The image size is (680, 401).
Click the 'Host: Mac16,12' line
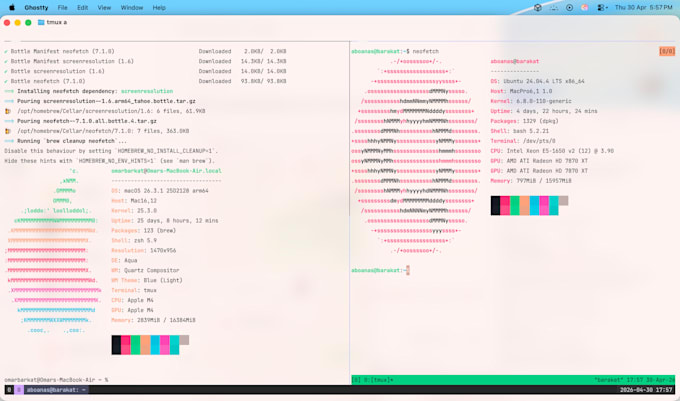[134, 201]
